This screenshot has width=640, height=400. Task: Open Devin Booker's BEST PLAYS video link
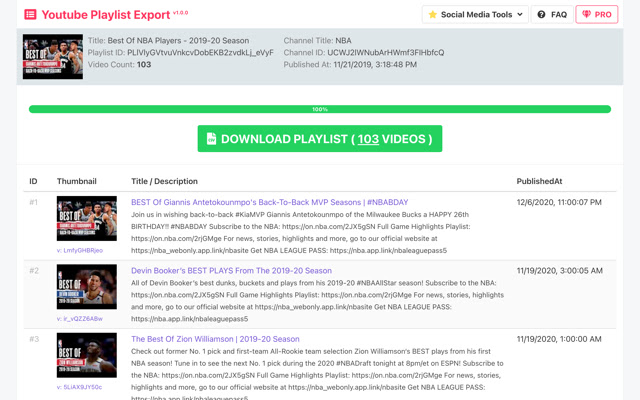(231, 271)
